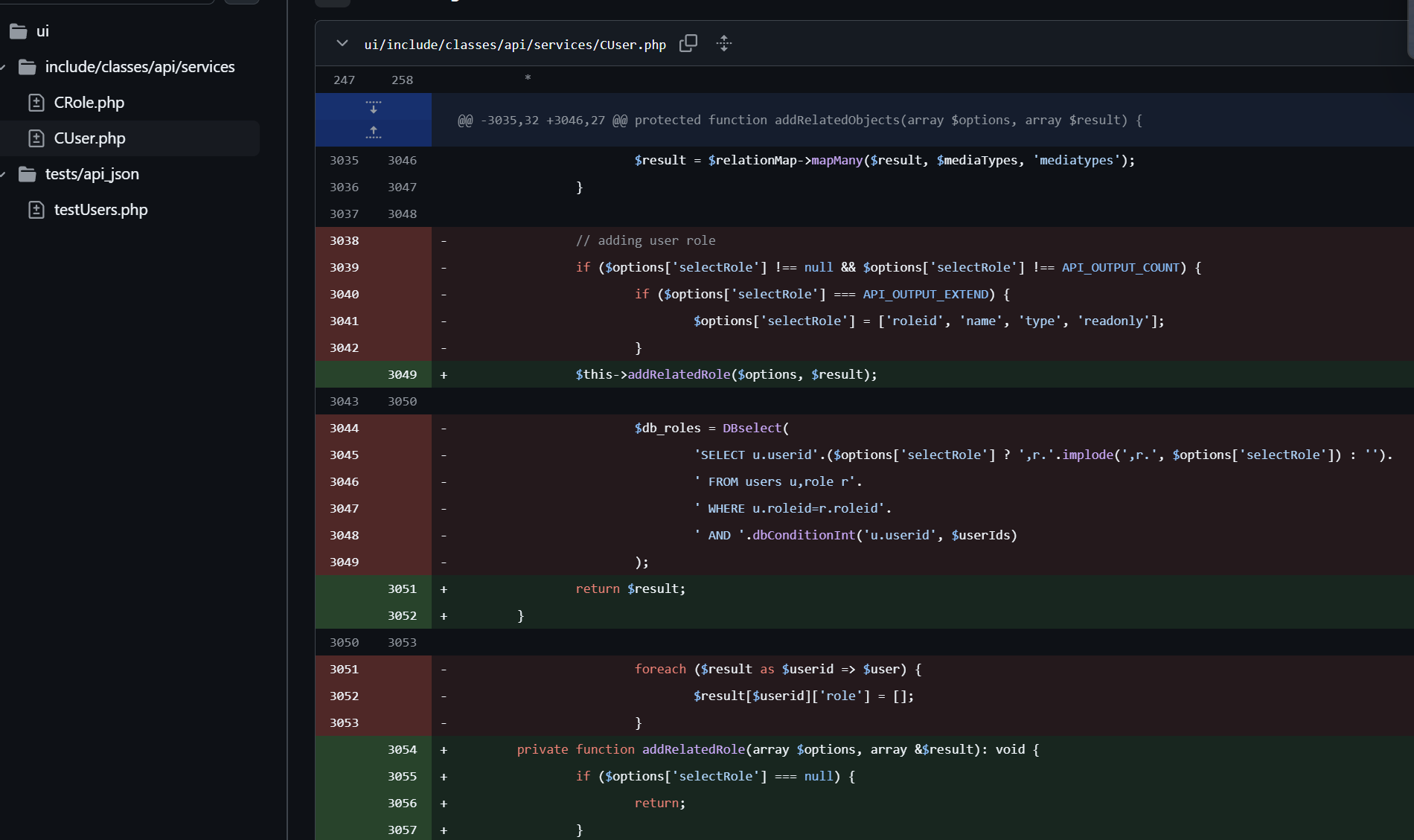Copy the CUser.php file path
The height and width of the screenshot is (840, 1414).
point(688,43)
